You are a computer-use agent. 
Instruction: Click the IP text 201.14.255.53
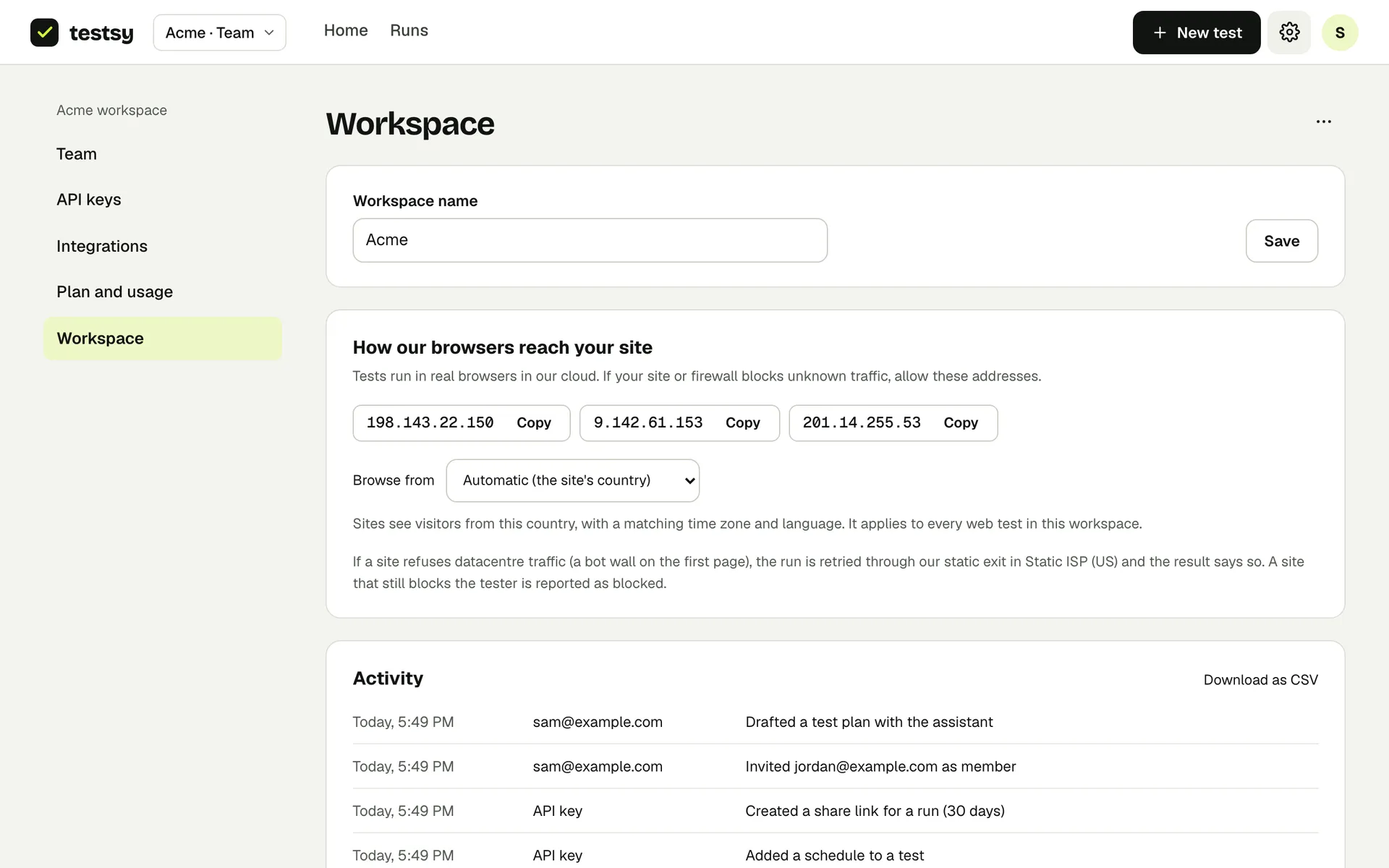pos(862,422)
